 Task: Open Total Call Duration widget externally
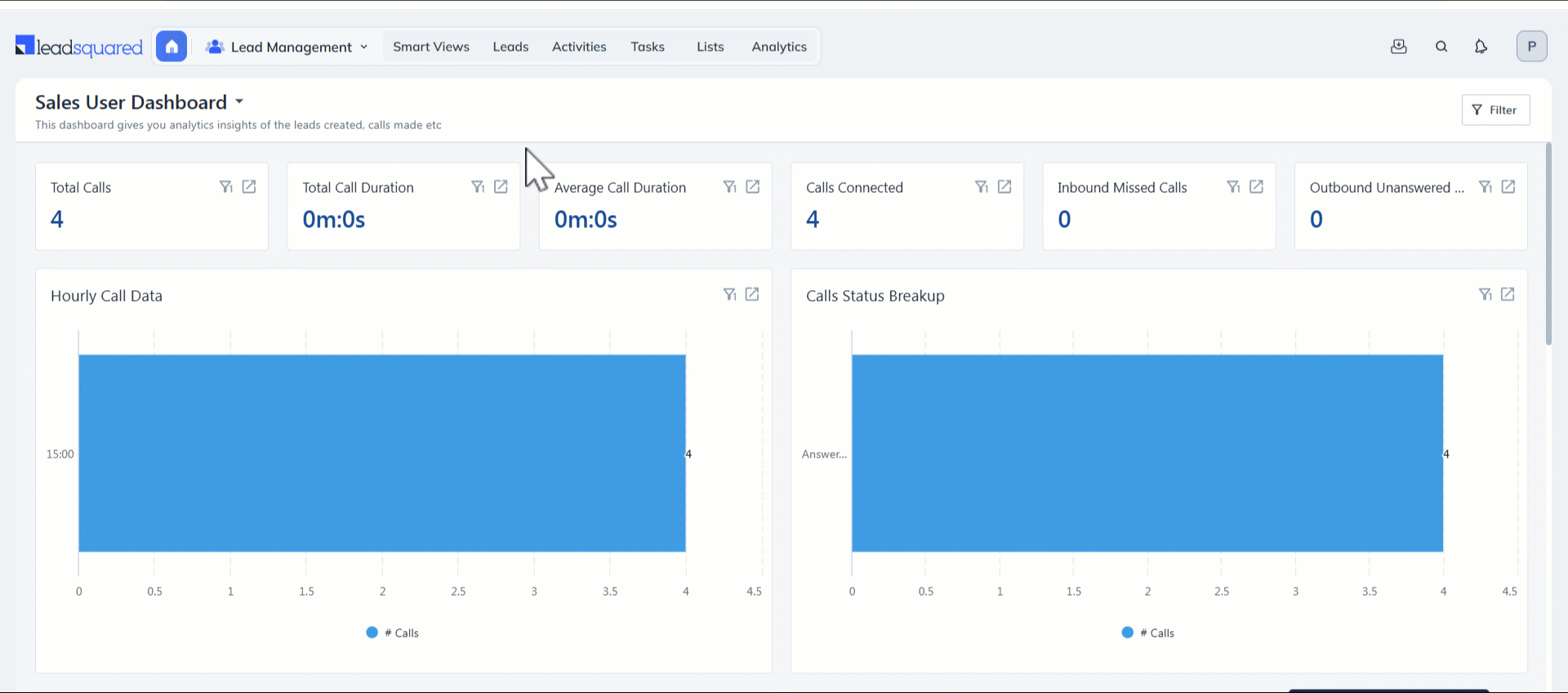(x=501, y=187)
